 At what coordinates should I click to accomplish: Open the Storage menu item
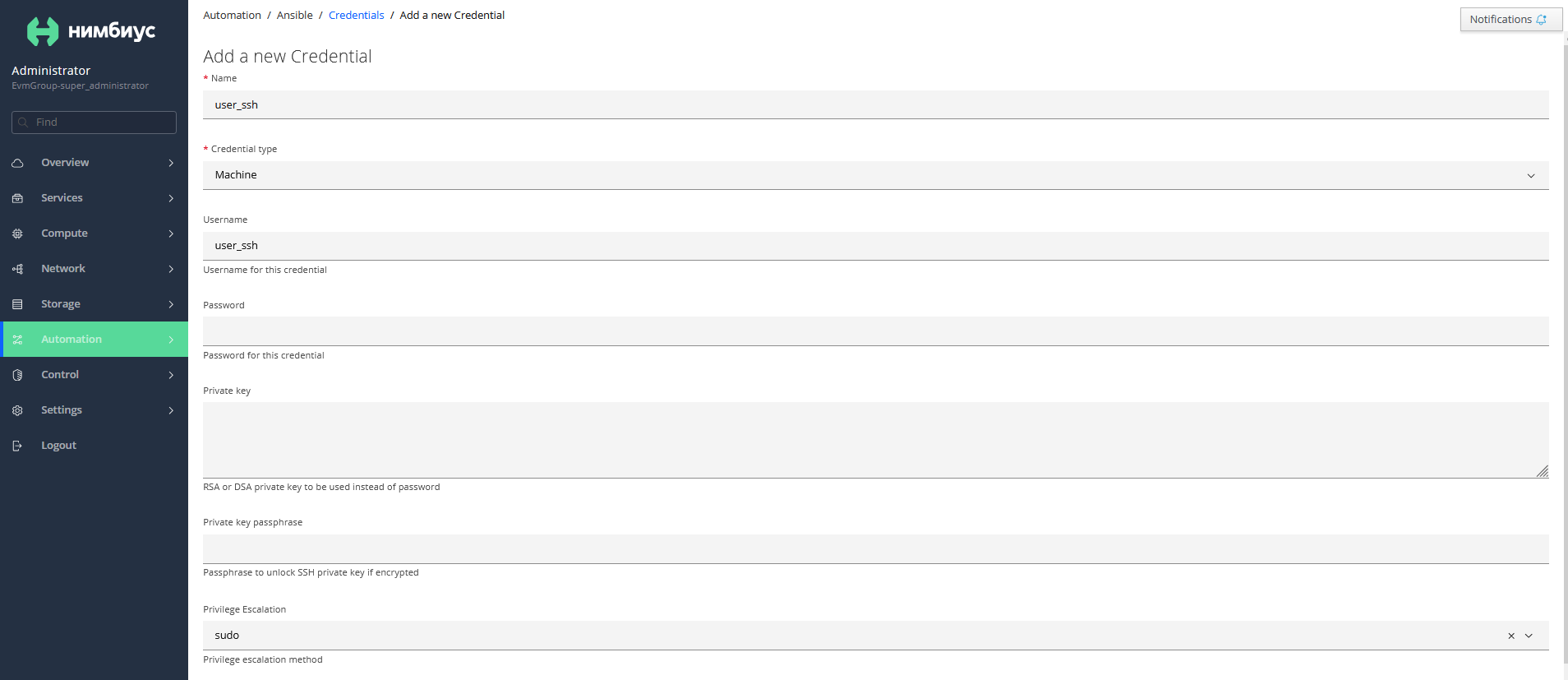click(94, 304)
